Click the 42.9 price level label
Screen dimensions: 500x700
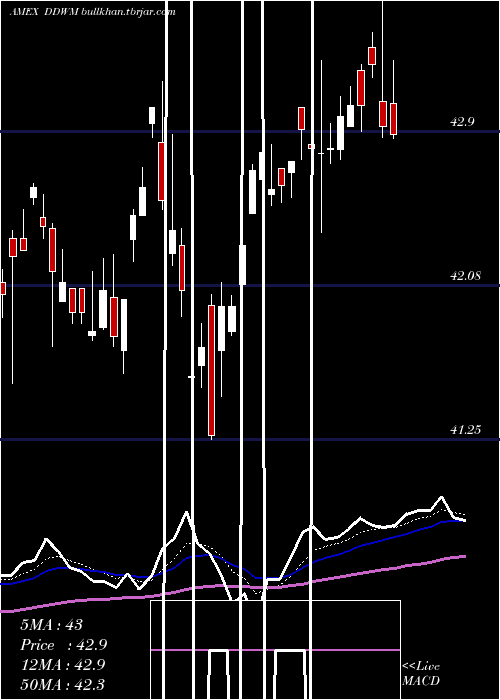[462, 122]
